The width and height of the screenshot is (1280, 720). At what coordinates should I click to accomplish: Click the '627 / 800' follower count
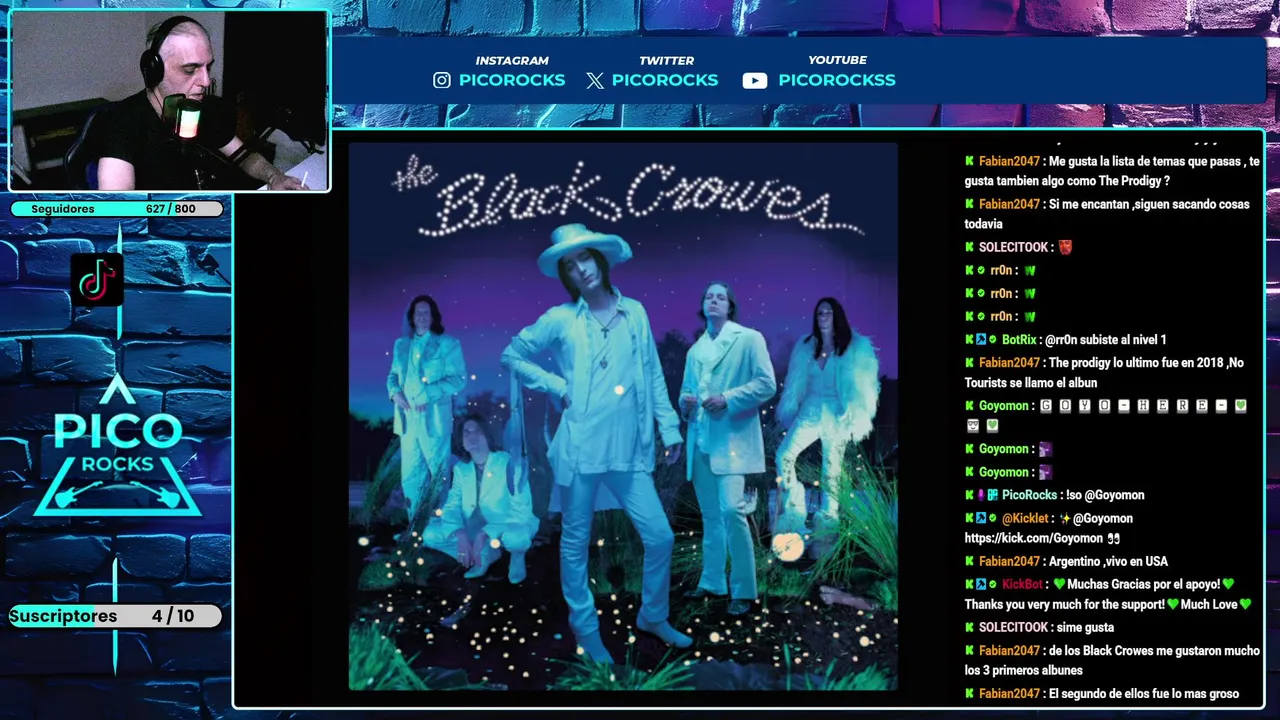point(170,209)
